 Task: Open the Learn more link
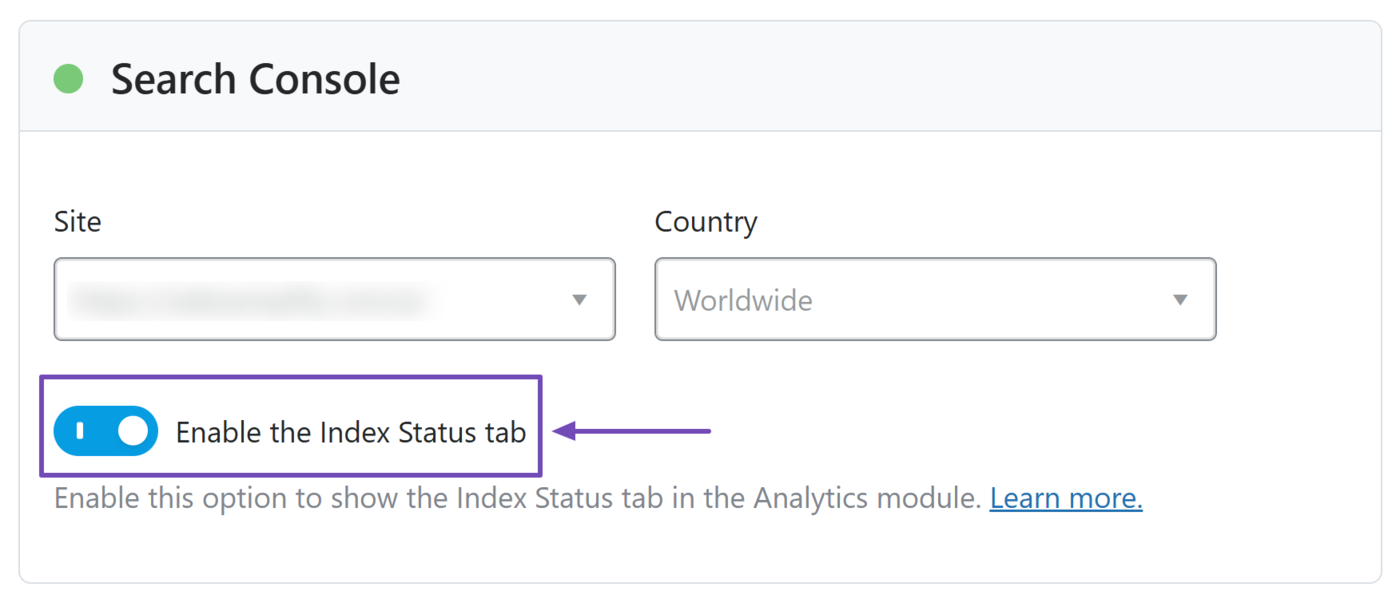[1066, 498]
